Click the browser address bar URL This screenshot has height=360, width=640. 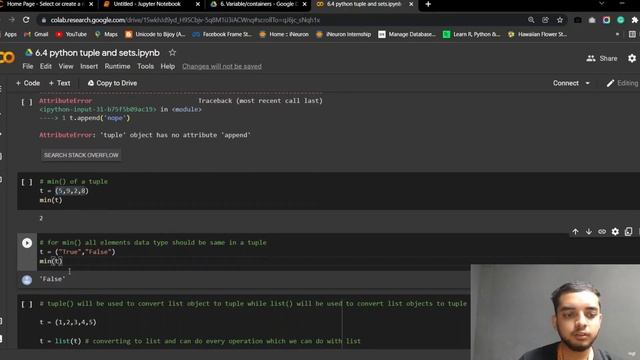(x=185, y=20)
